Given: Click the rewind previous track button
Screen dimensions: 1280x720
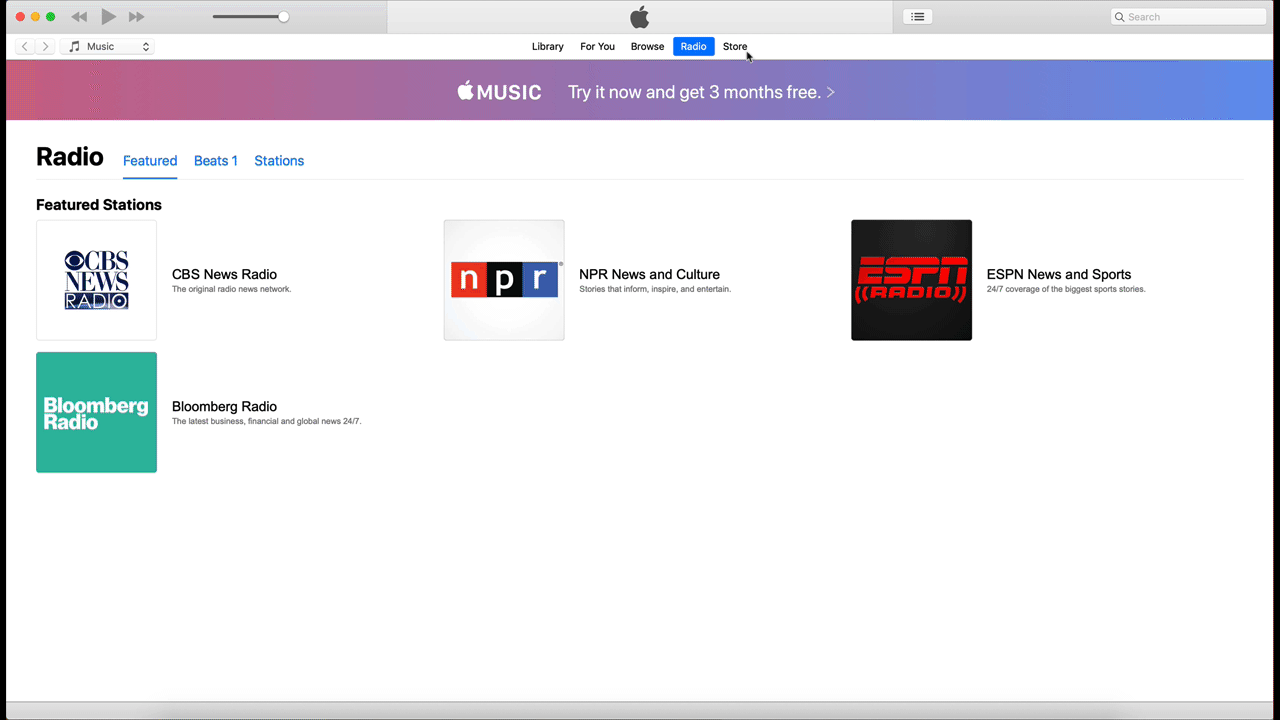Looking at the screenshot, I should [79, 17].
